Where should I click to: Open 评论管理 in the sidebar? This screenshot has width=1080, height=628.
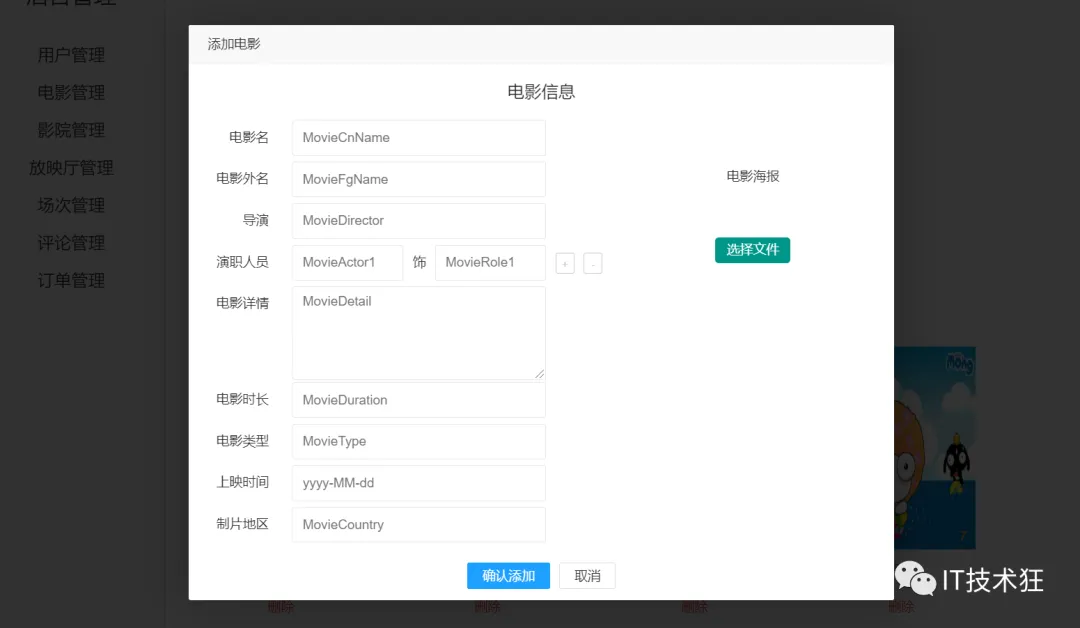click(x=71, y=242)
